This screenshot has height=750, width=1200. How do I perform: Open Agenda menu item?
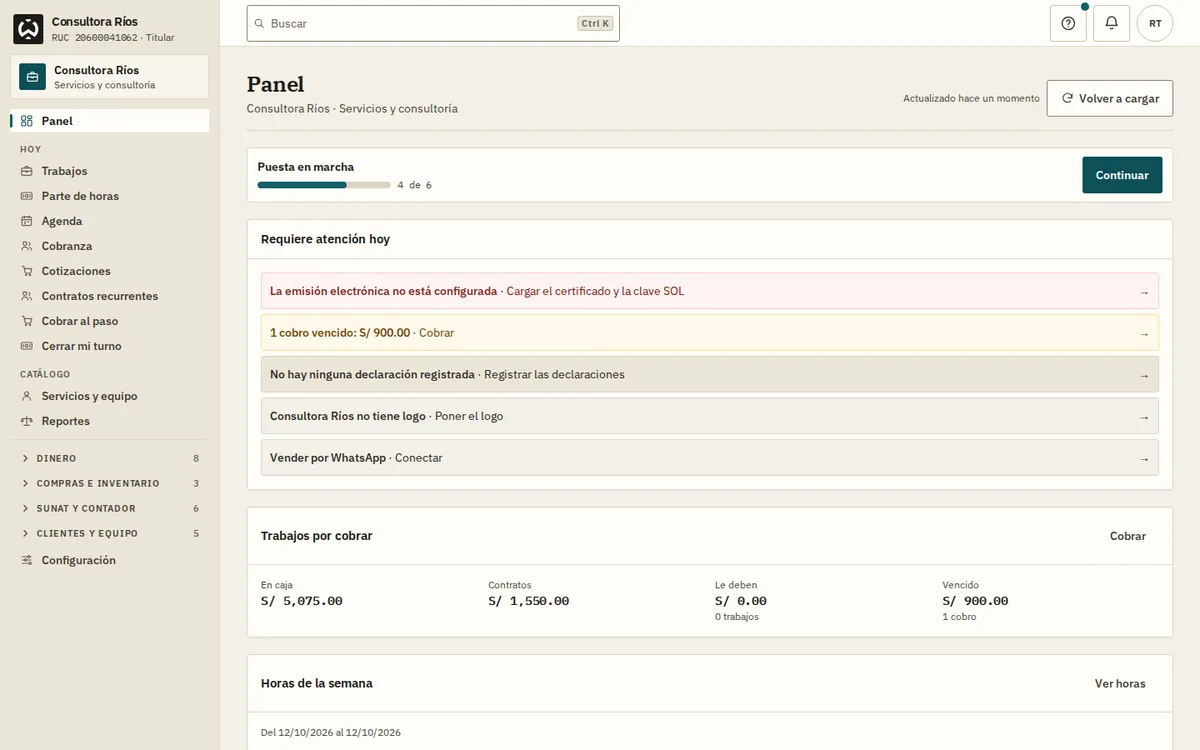110,221
